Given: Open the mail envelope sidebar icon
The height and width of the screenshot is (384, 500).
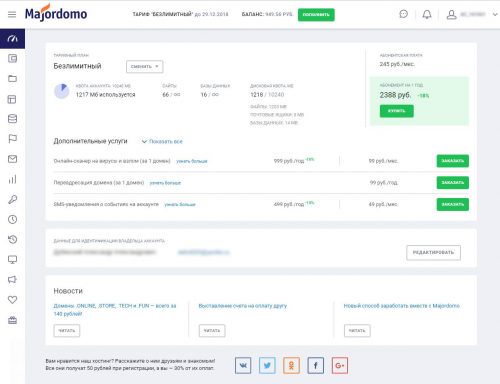Looking at the screenshot, I should pyautogui.click(x=12, y=159).
